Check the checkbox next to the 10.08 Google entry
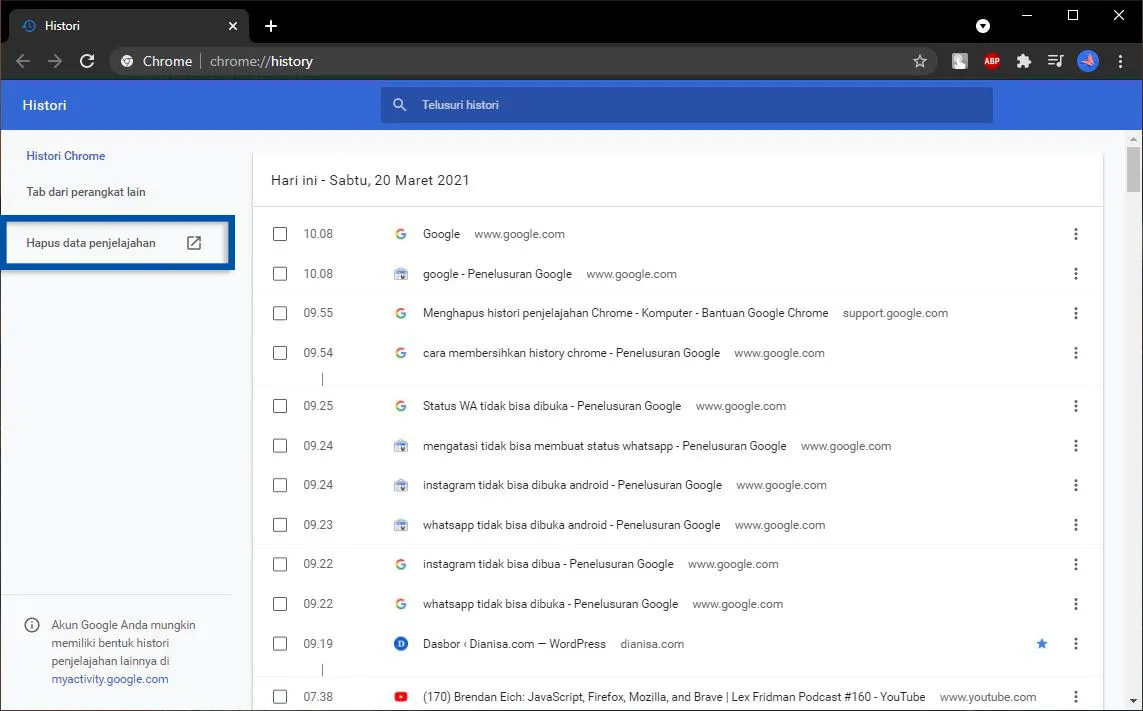The image size is (1143, 711). point(280,234)
